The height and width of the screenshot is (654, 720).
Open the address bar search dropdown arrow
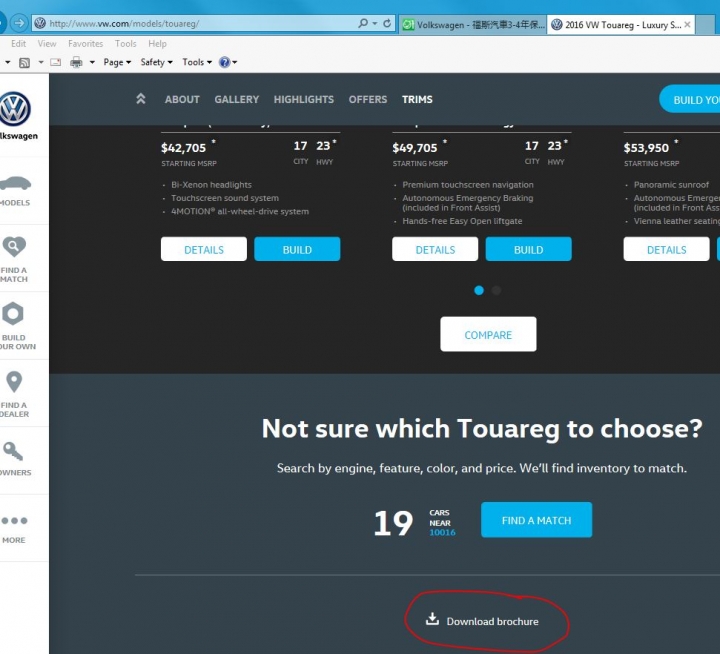[x=375, y=23]
